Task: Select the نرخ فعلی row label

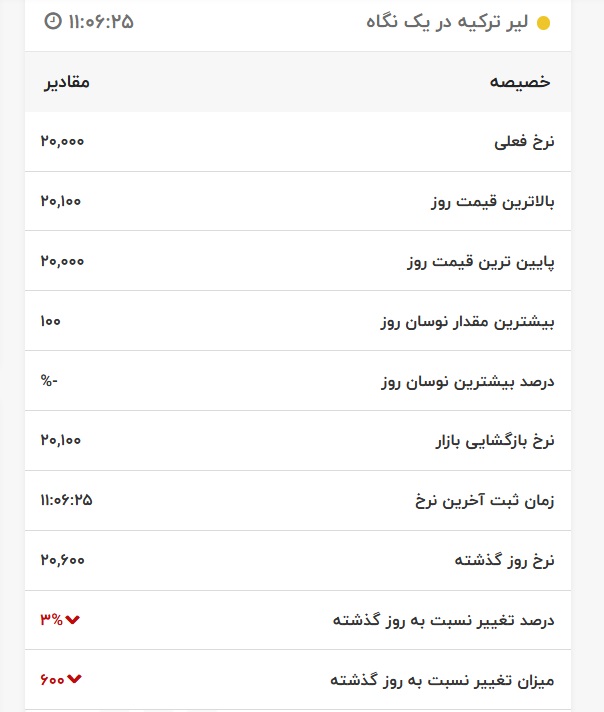Action: pos(524,142)
